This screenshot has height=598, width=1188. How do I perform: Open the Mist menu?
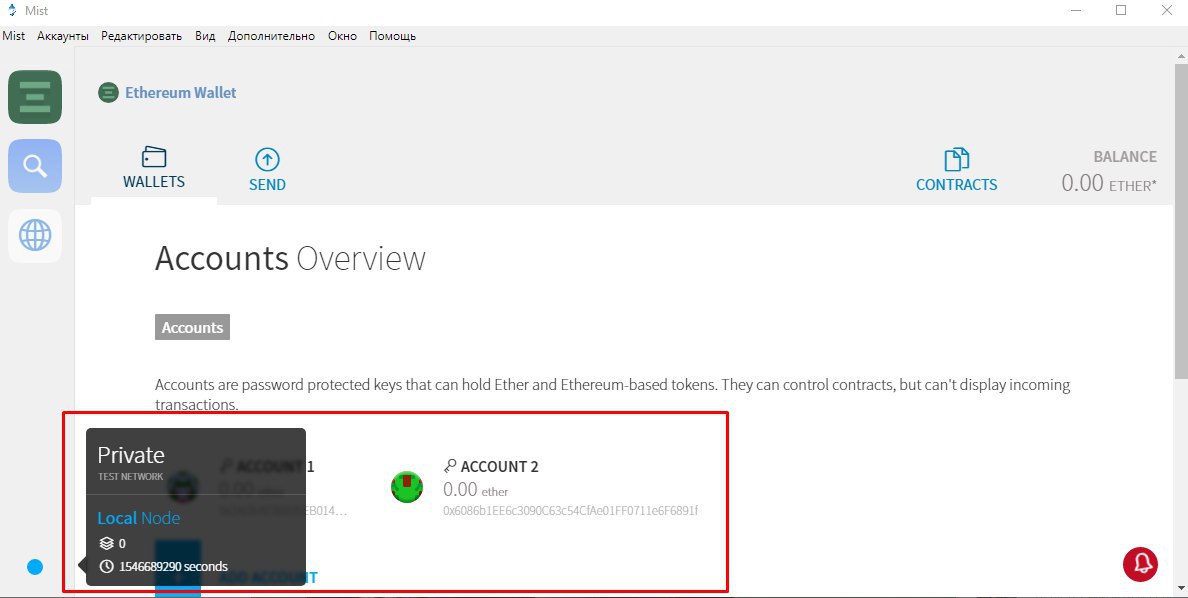pyautogui.click(x=14, y=36)
